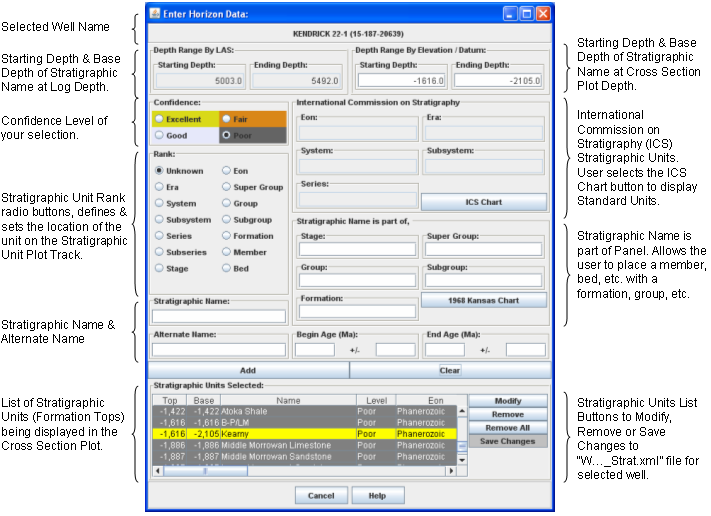
Task: Click the Elevation Ending Depth field showing -2105.0
Action: (x=498, y=81)
